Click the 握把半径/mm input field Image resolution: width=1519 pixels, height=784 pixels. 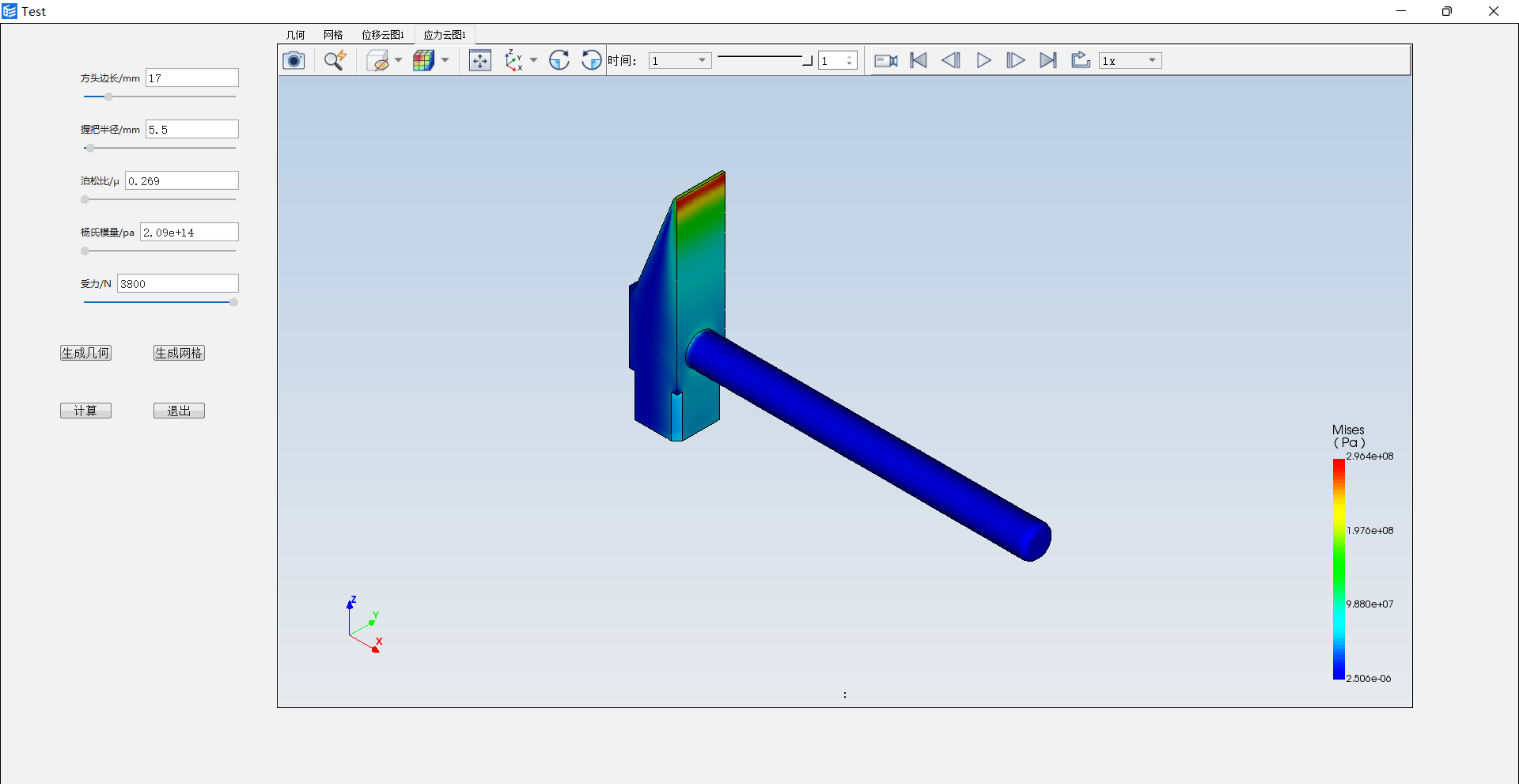coord(192,129)
